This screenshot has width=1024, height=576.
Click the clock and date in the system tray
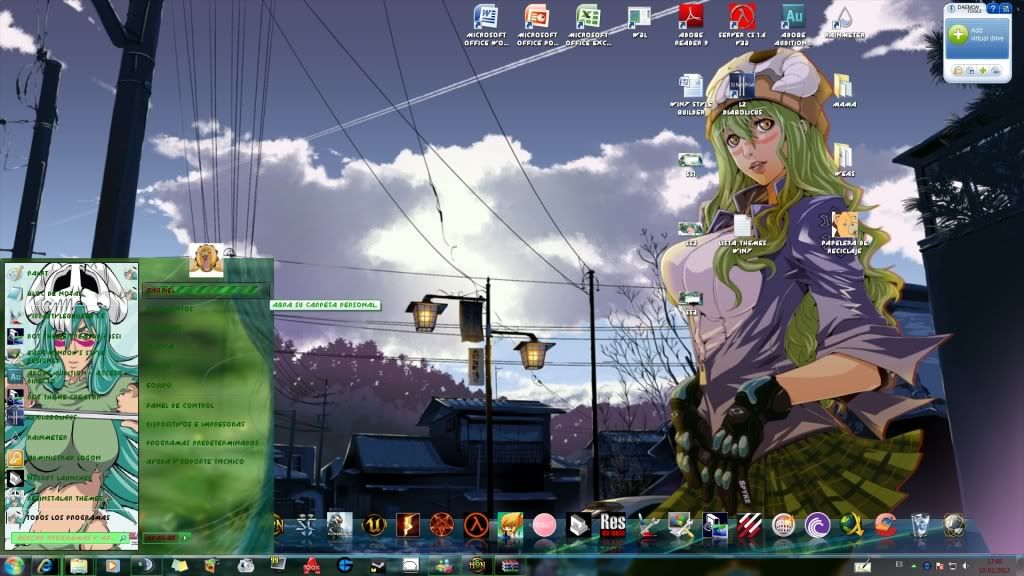(x=994, y=566)
